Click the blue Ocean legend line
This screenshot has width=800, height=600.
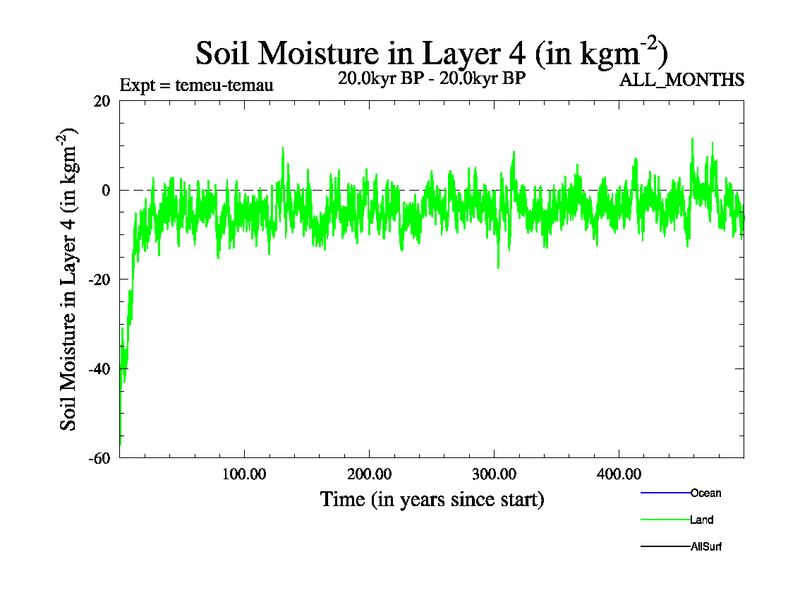click(x=664, y=492)
